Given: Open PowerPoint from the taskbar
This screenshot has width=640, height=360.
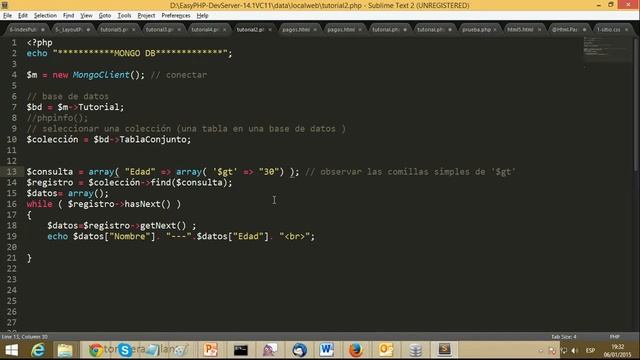Looking at the screenshot, I should pyautogui.click(x=211, y=350).
